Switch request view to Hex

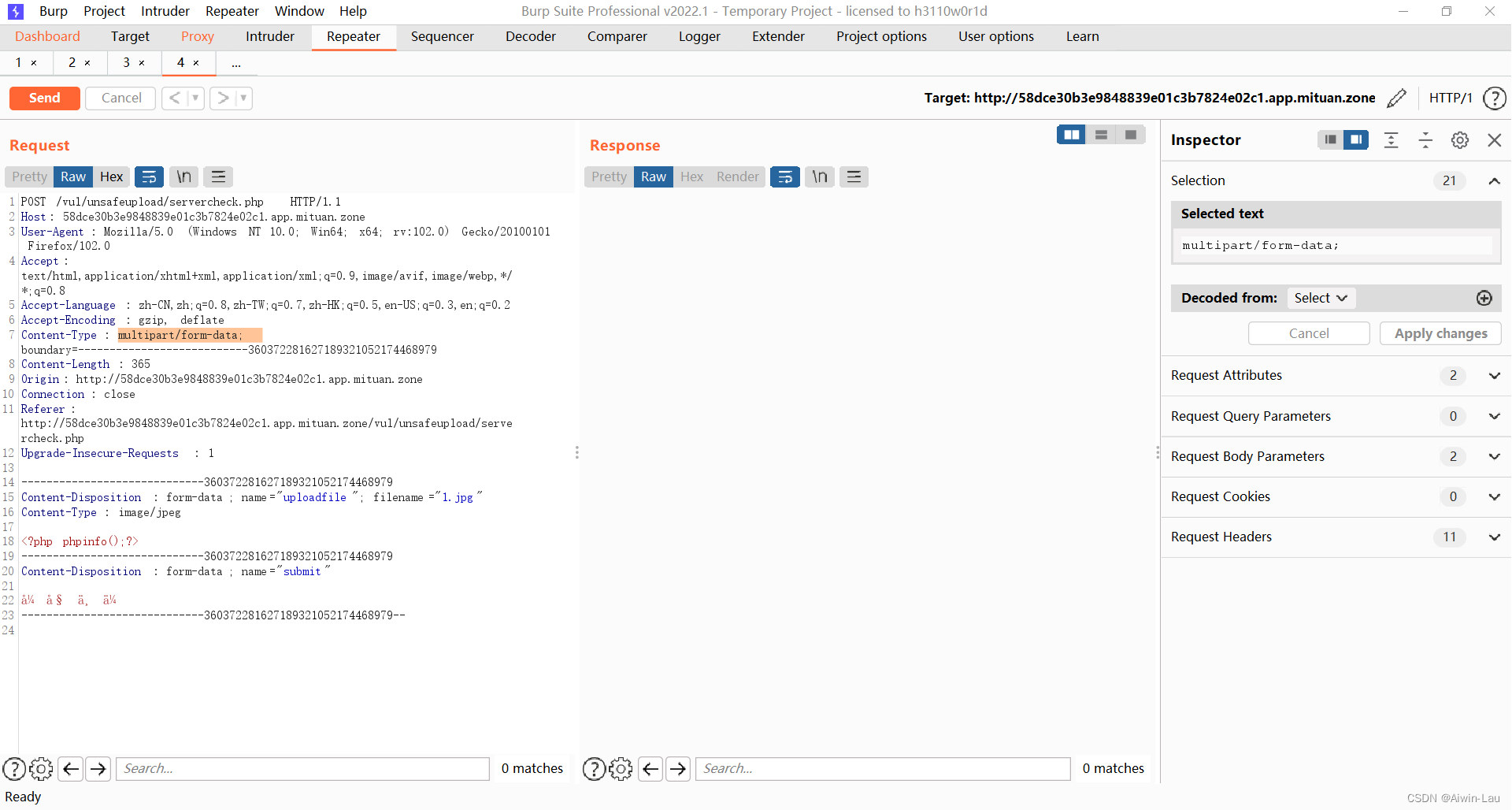[x=111, y=176]
